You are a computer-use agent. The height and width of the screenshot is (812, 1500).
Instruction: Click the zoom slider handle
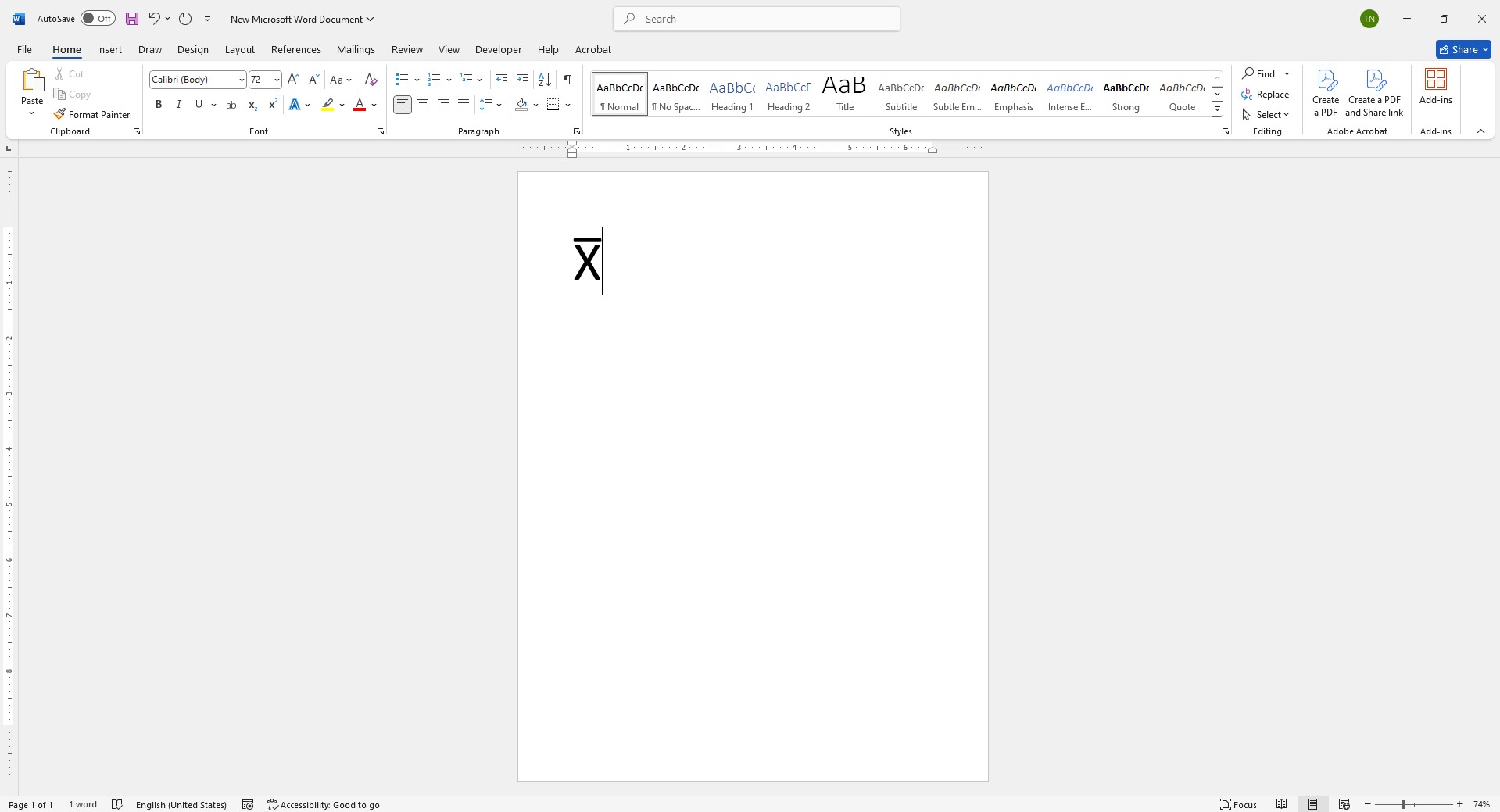tap(1403, 804)
